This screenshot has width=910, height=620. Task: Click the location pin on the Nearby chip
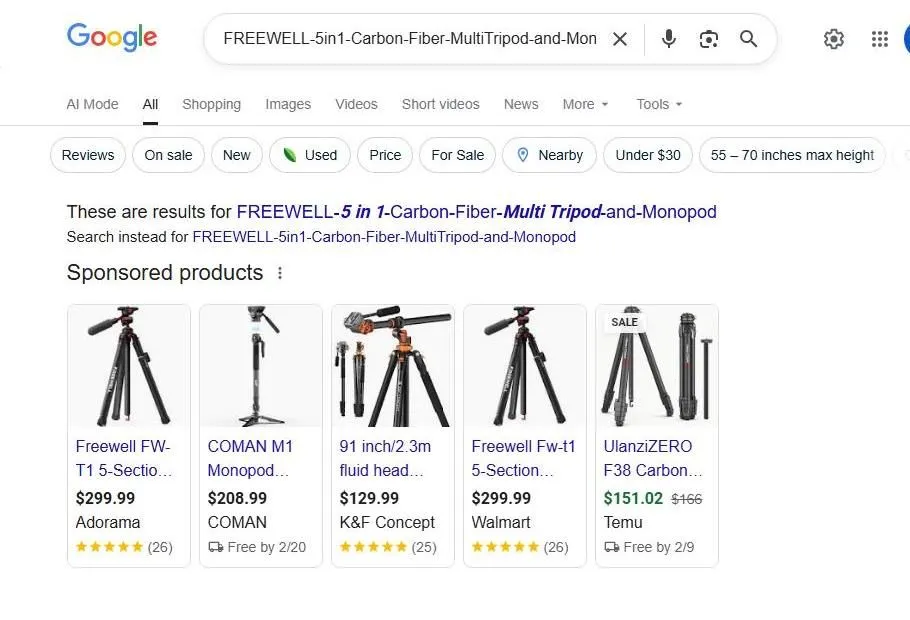click(x=522, y=155)
